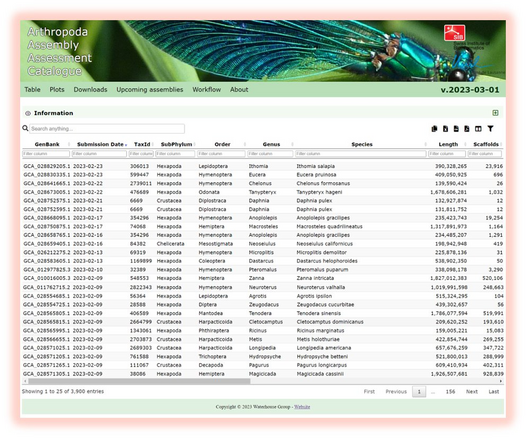
Task: Open the Upcoming assemblies page
Action: 150,90
